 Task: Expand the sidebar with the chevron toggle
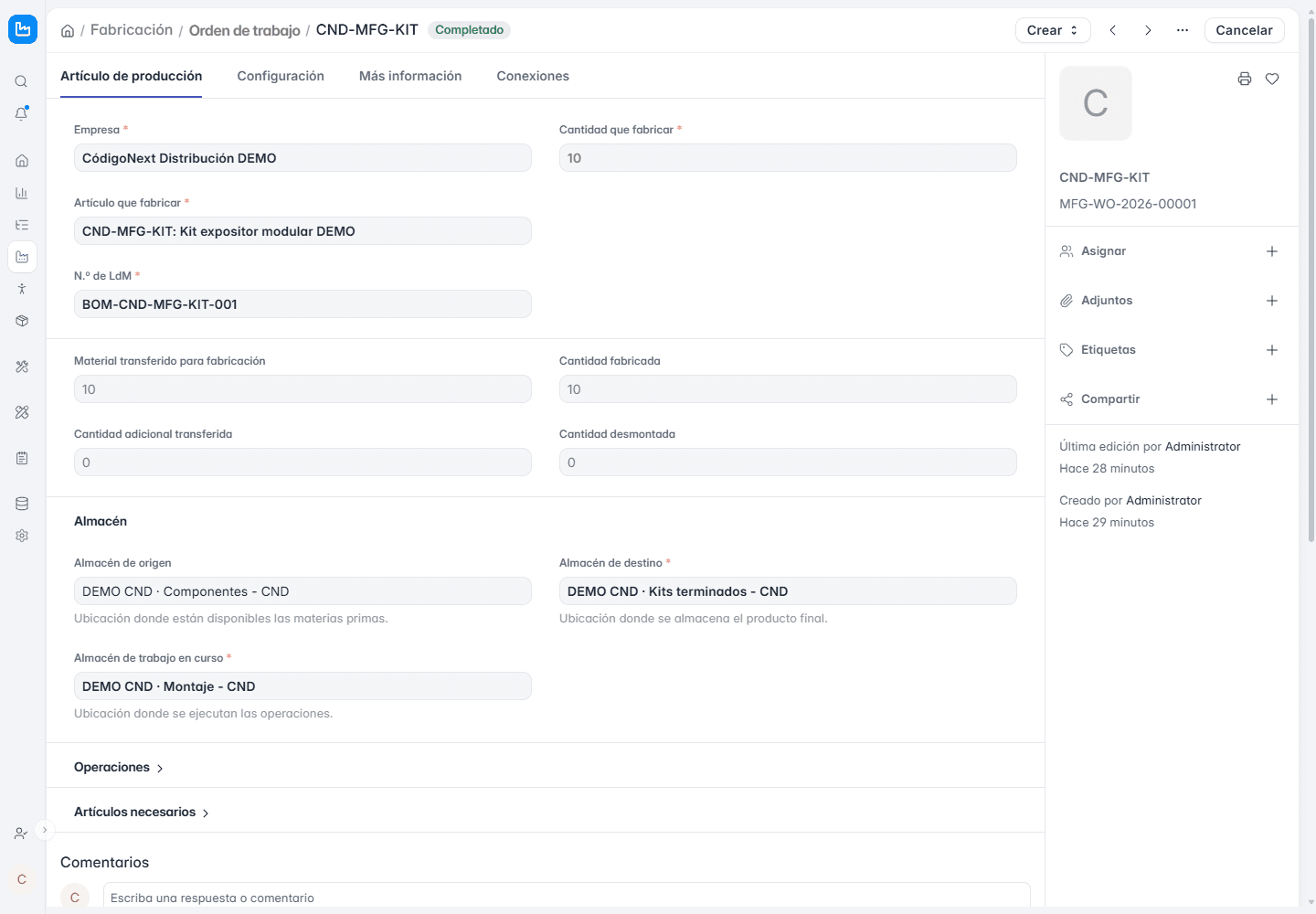click(45, 830)
